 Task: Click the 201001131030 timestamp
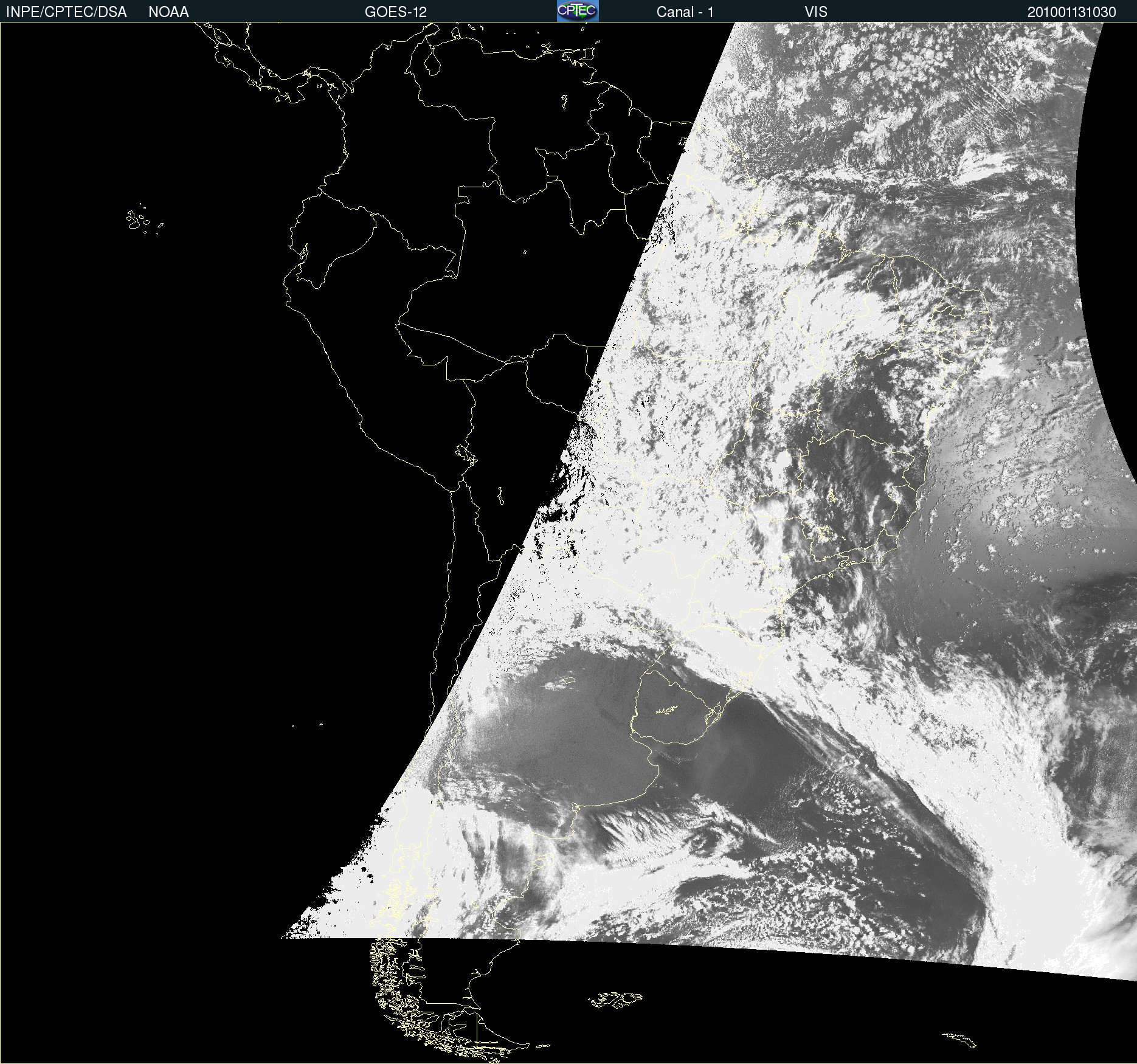click(1071, 12)
